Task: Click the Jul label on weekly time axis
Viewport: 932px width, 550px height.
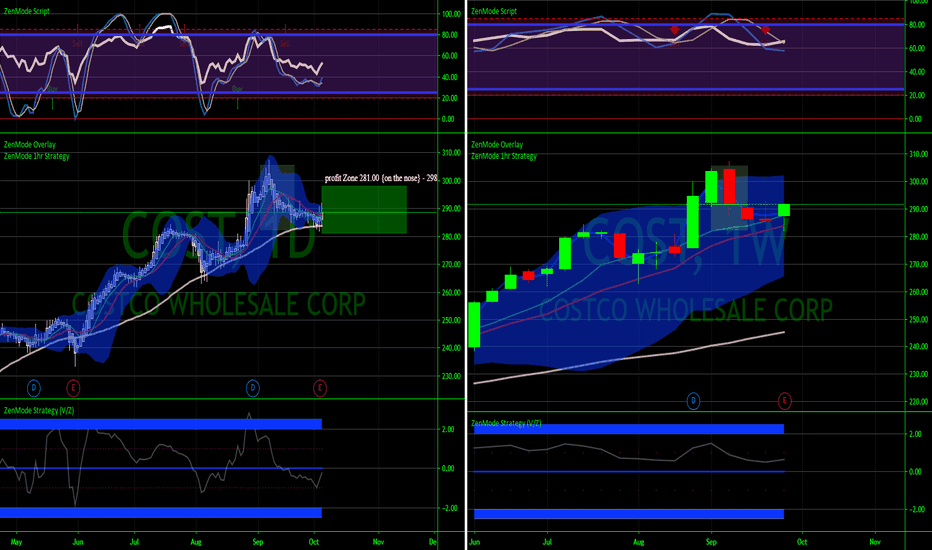Action: pos(547,542)
